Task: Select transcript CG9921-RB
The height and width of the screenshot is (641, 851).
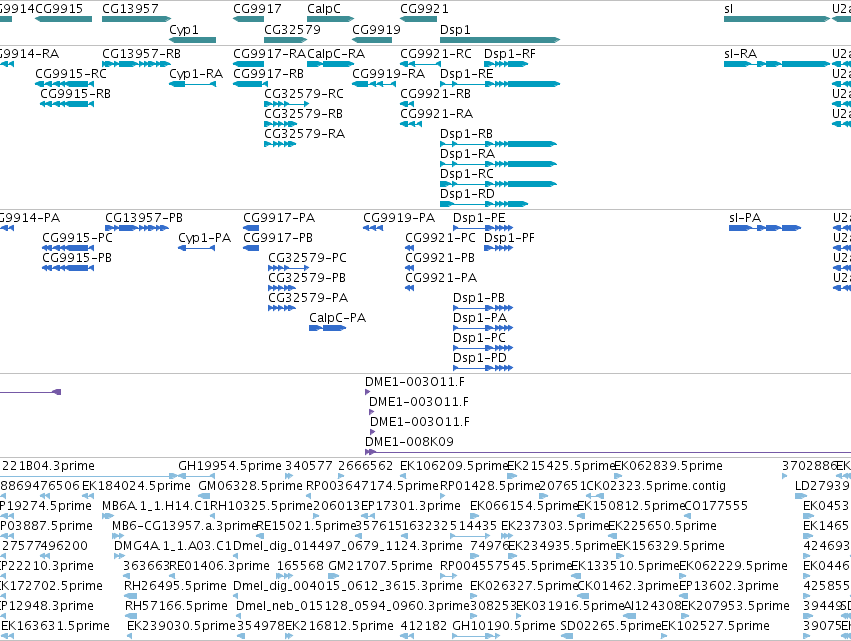Action: coord(407,104)
